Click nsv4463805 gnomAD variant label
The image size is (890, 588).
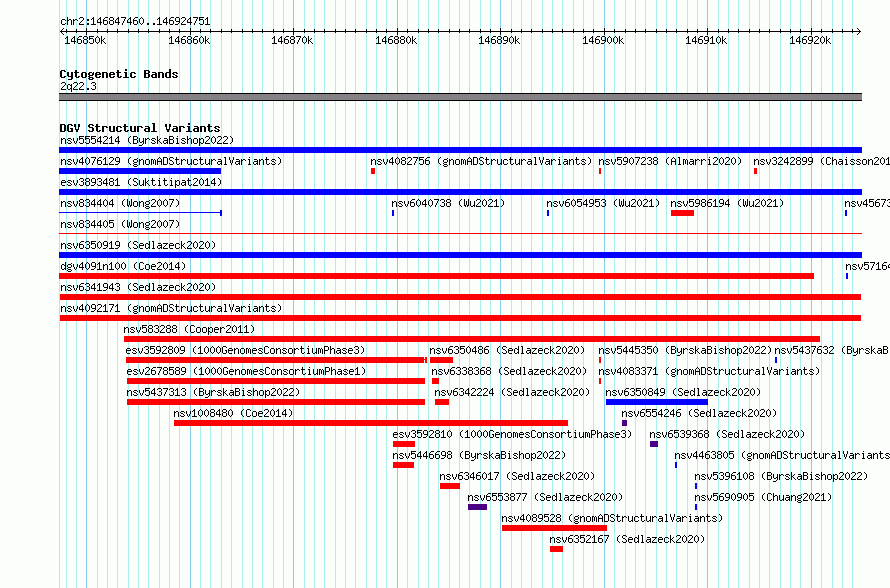tap(782, 455)
